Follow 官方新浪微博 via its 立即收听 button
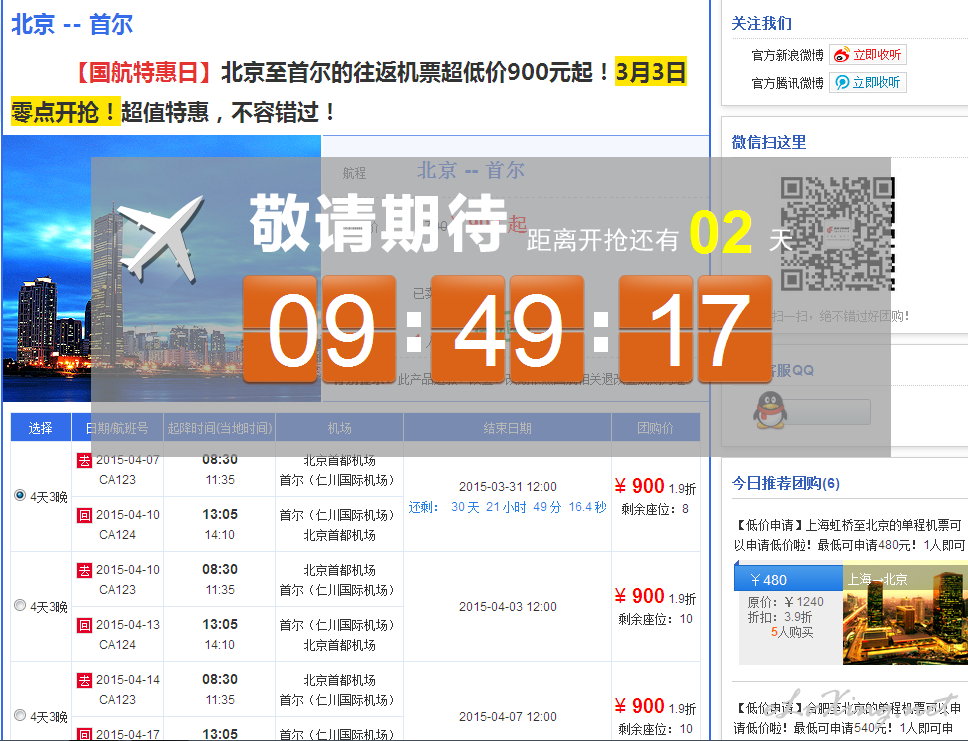The image size is (968, 741). (x=868, y=55)
